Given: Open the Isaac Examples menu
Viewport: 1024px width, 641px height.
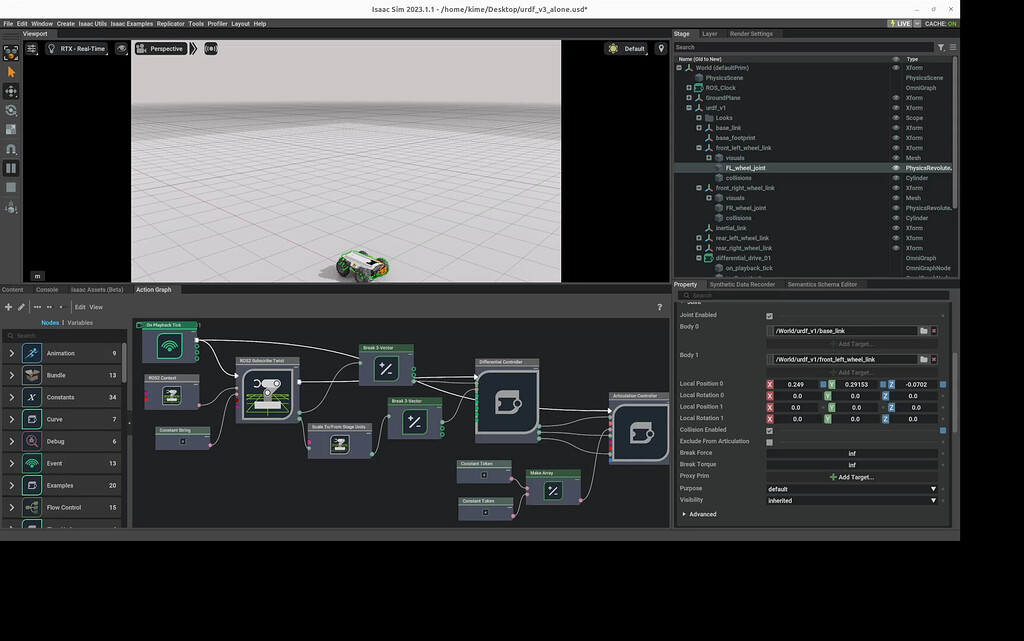Looking at the screenshot, I should pyautogui.click(x=132, y=23).
